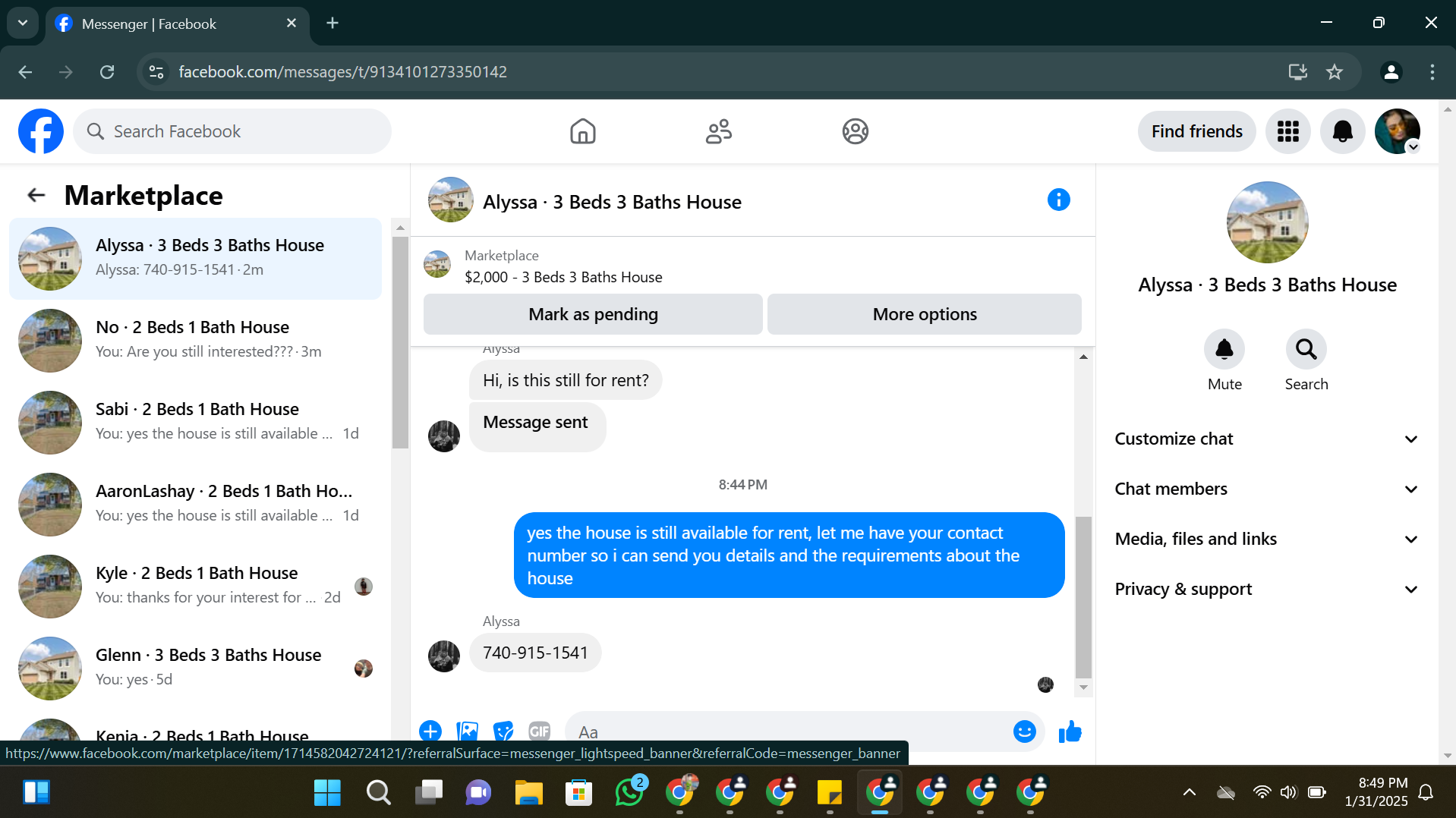This screenshot has height=818, width=1456.
Task: Open Glenn's 3 Beds 3 Baths House chat
Action: [196, 669]
